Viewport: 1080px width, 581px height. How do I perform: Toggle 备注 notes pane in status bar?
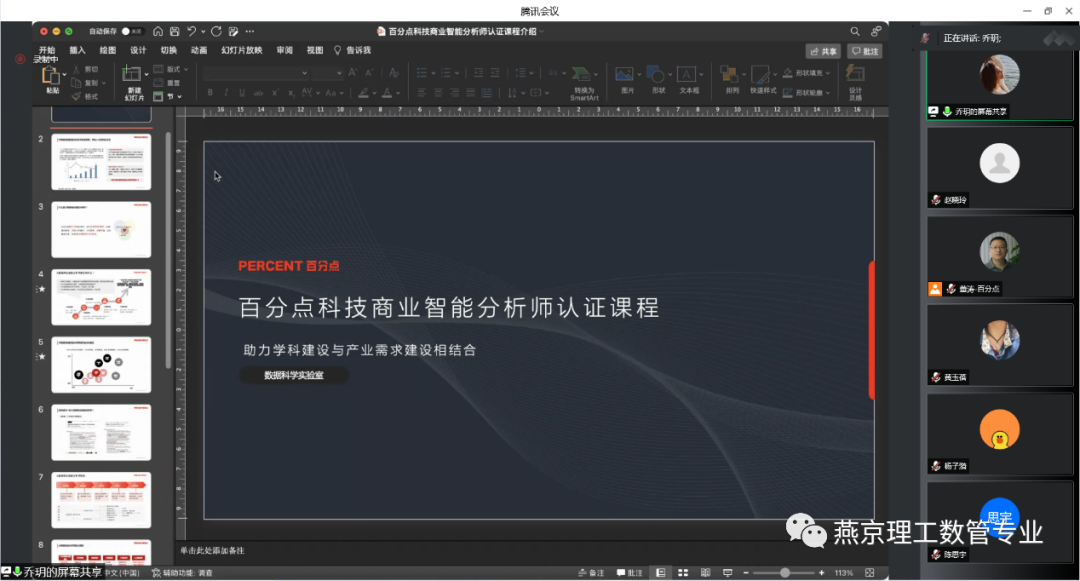(591, 573)
